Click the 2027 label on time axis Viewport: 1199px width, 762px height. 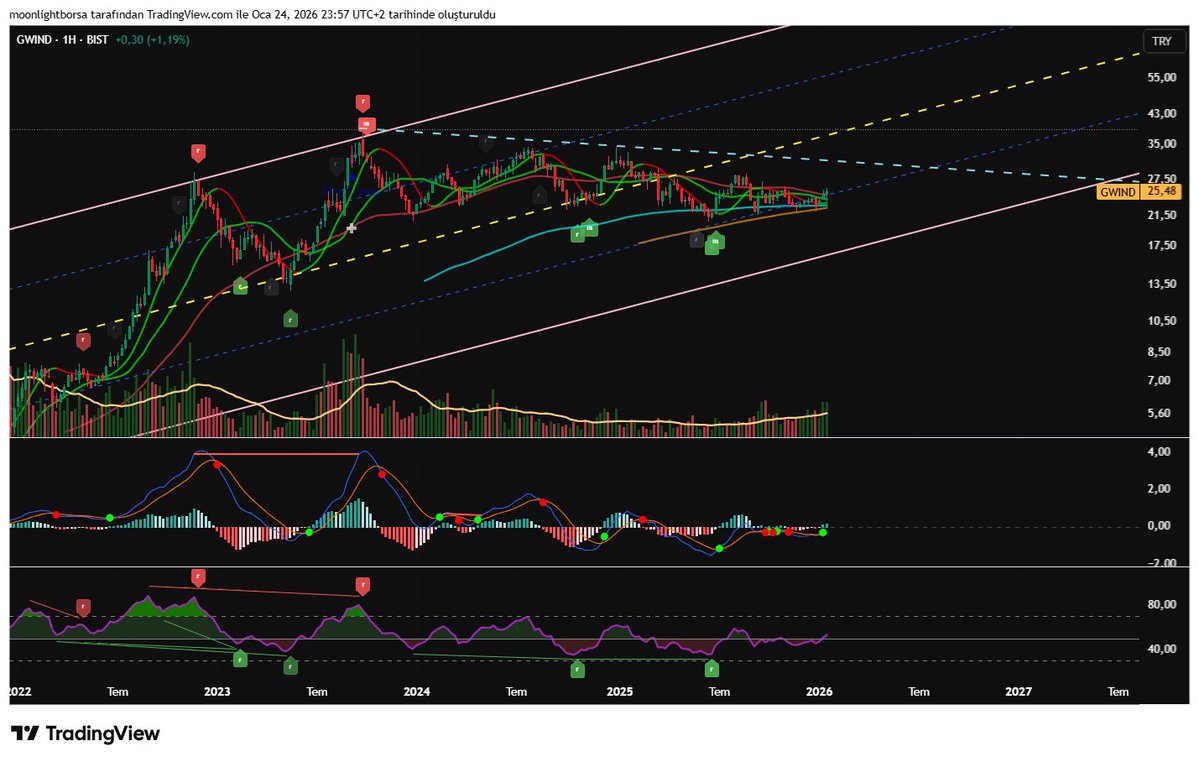(1019, 692)
